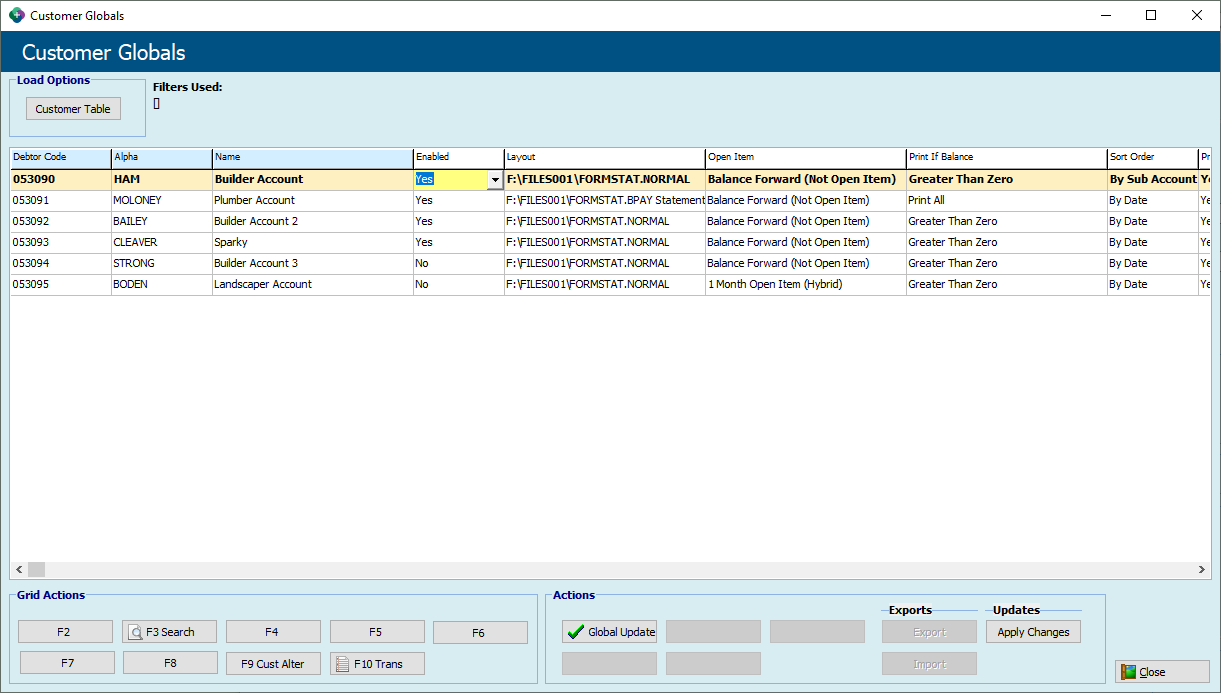Click the F2 grid action button
Screen dimensions: 1221x693
point(64,632)
